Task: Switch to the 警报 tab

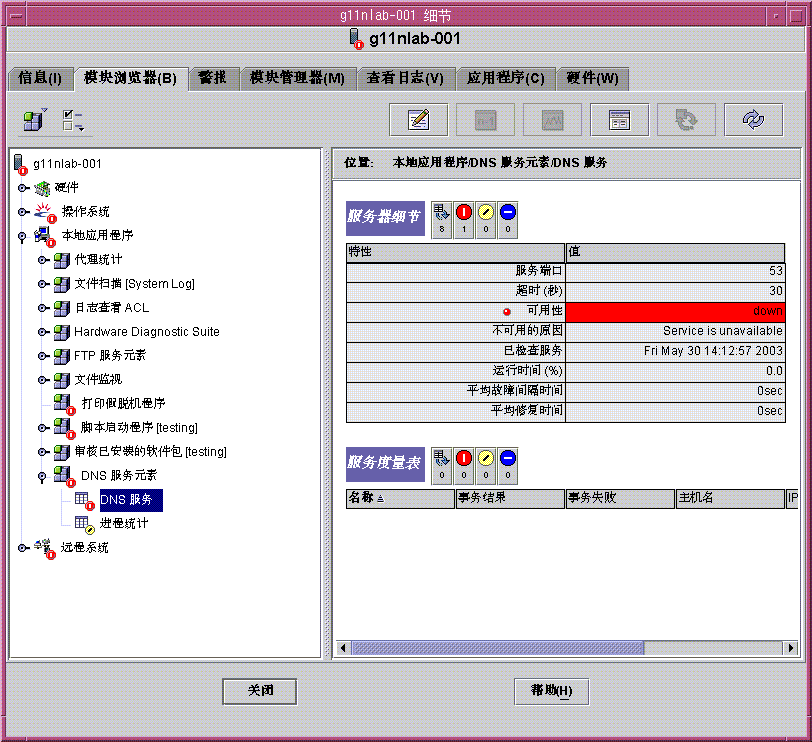Action: click(x=213, y=78)
